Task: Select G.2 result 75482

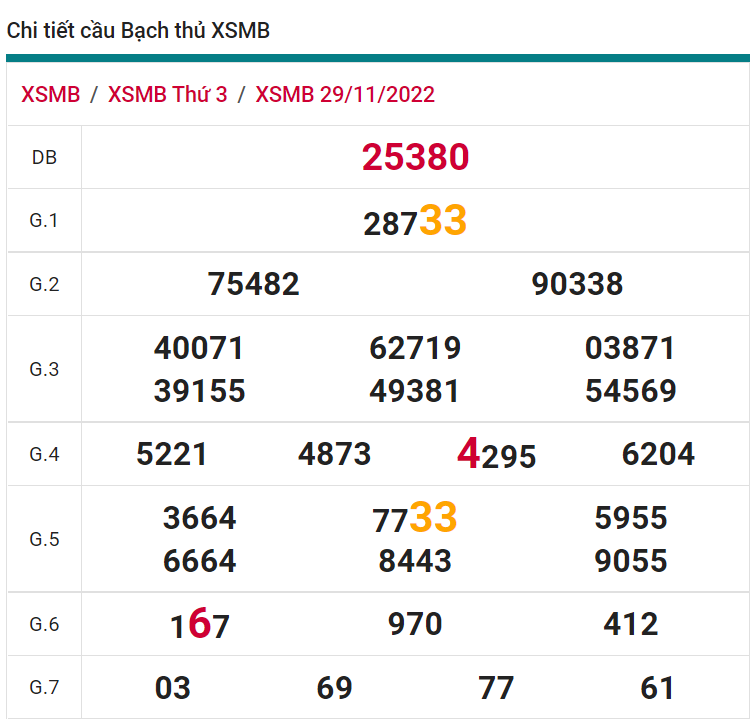Action: click(x=253, y=284)
